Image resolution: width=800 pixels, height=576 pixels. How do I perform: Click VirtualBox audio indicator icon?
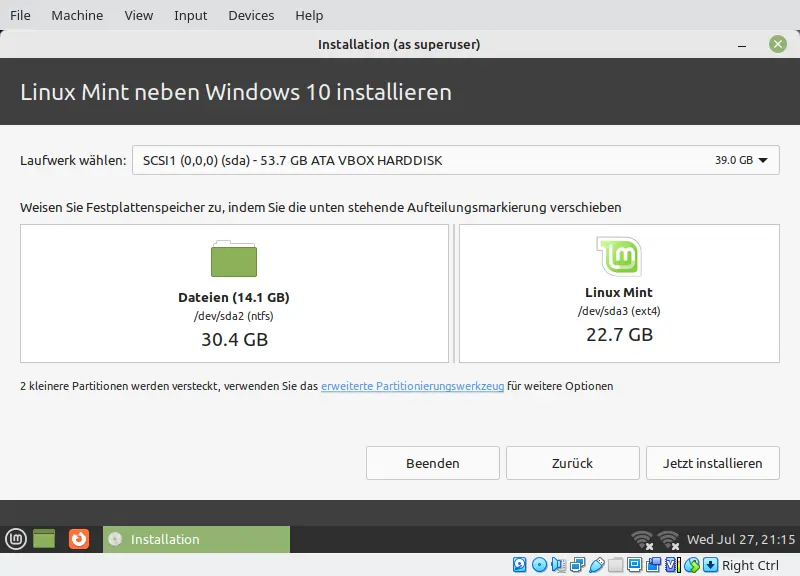point(559,565)
